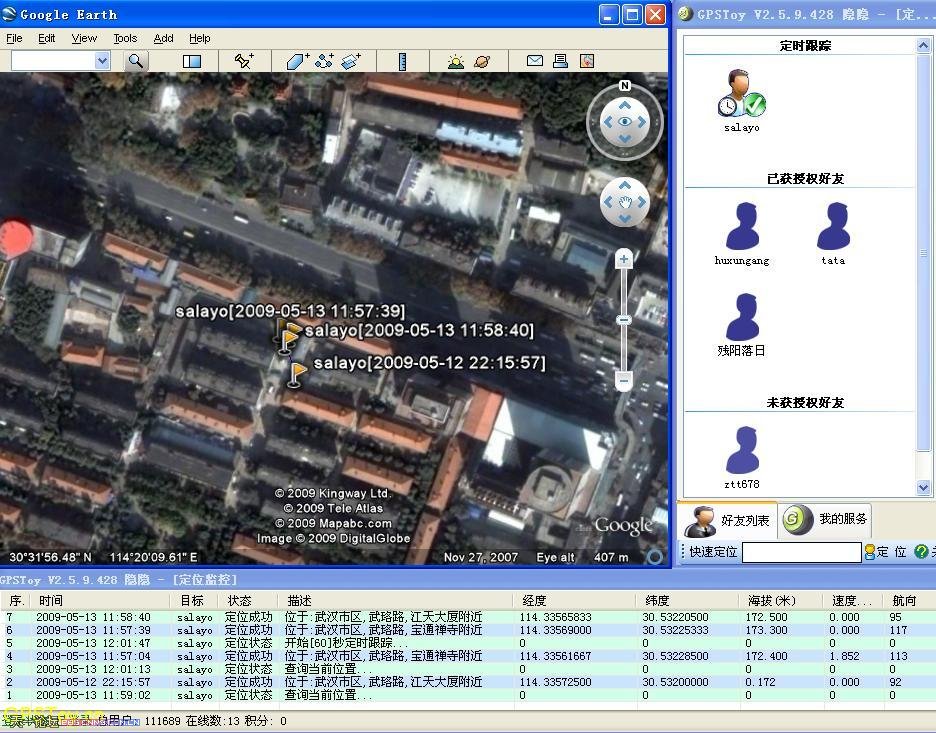This screenshot has height=733, width=936.
Task: Select row 6 at 2009-05-13 11:57:39
Action: 468,630
